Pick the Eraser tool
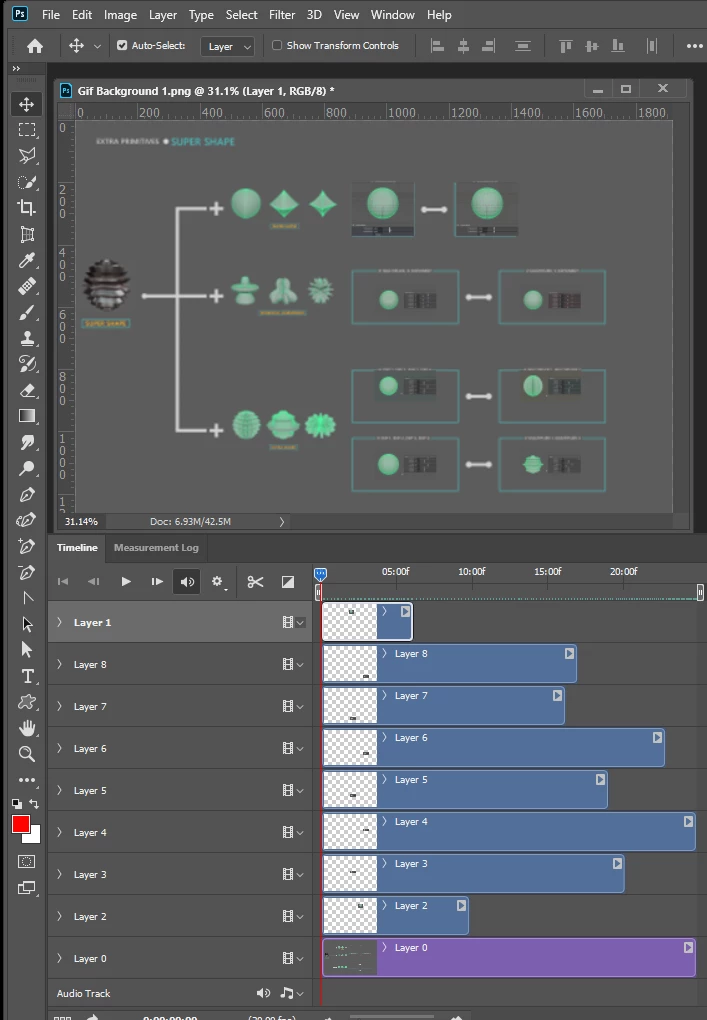 coord(27,390)
